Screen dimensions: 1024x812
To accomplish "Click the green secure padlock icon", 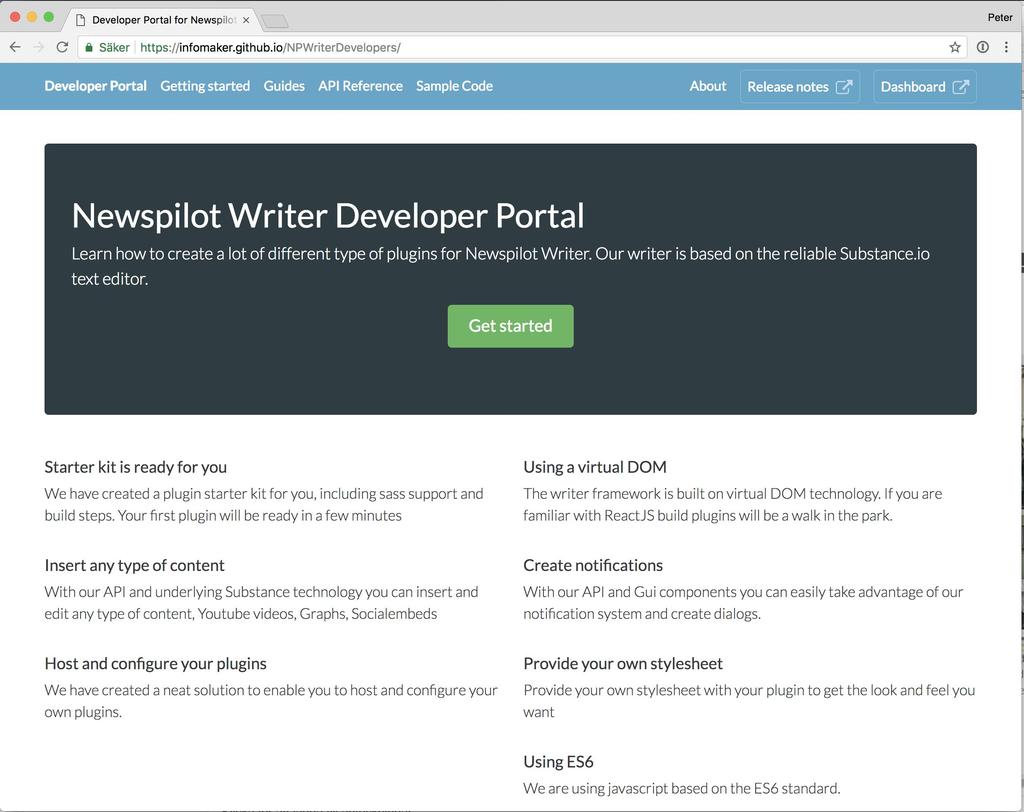I will tap(89, 47).
